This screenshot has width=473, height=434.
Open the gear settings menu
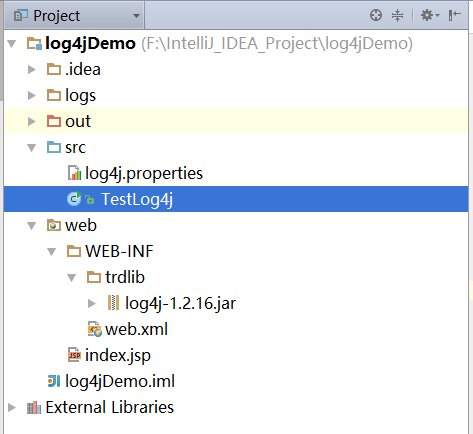430,15
